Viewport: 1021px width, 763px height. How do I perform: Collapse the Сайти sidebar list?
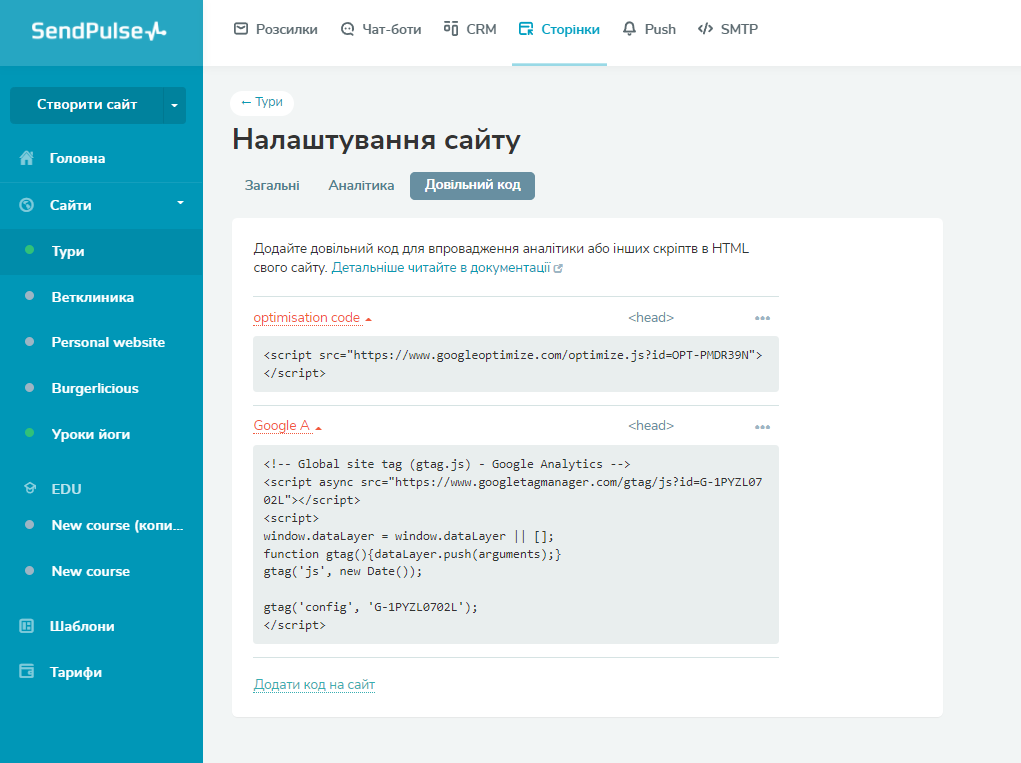pyautogui.click(x=180, y=203)
